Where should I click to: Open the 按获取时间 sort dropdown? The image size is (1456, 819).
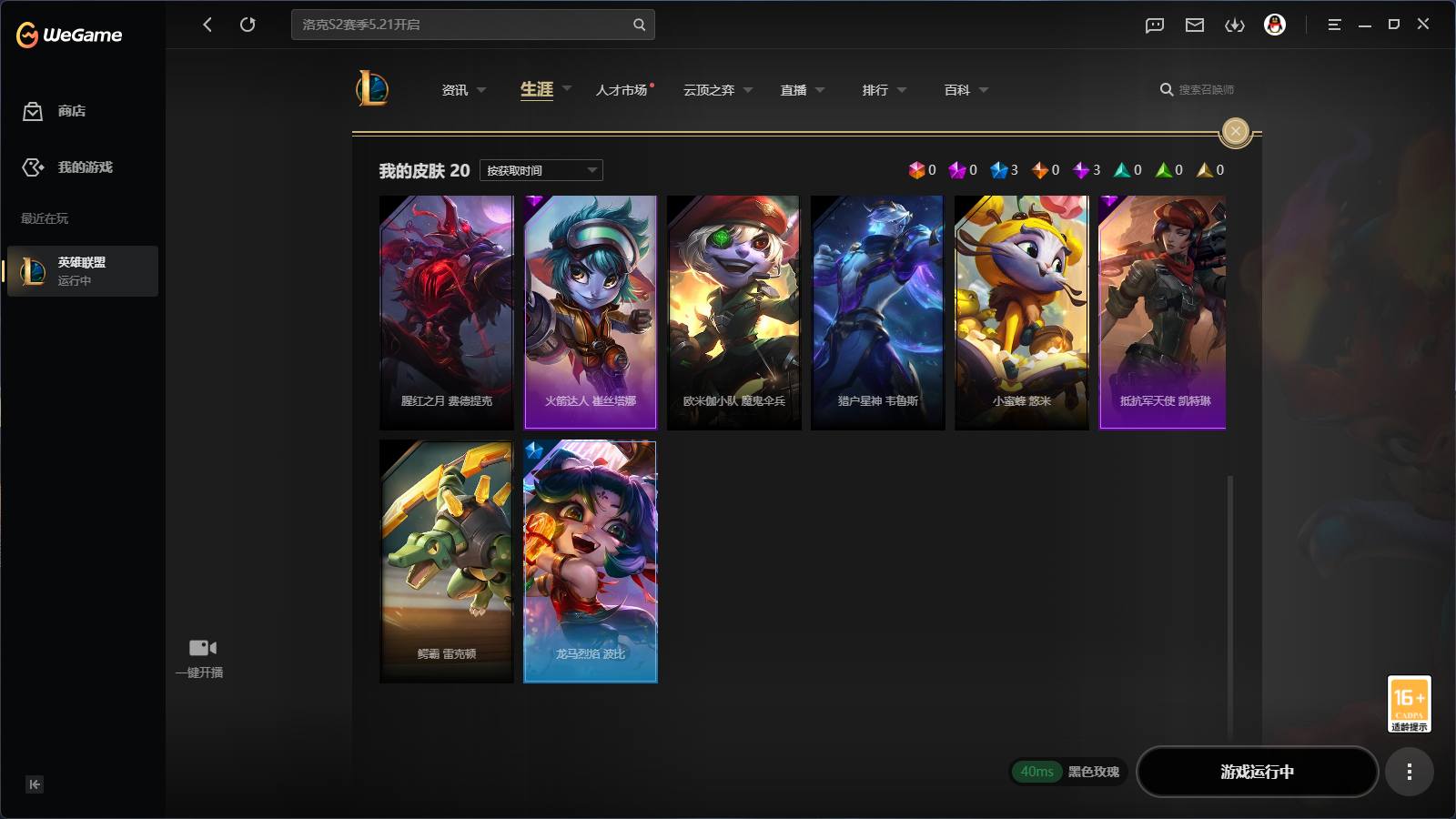click(541, 170)
